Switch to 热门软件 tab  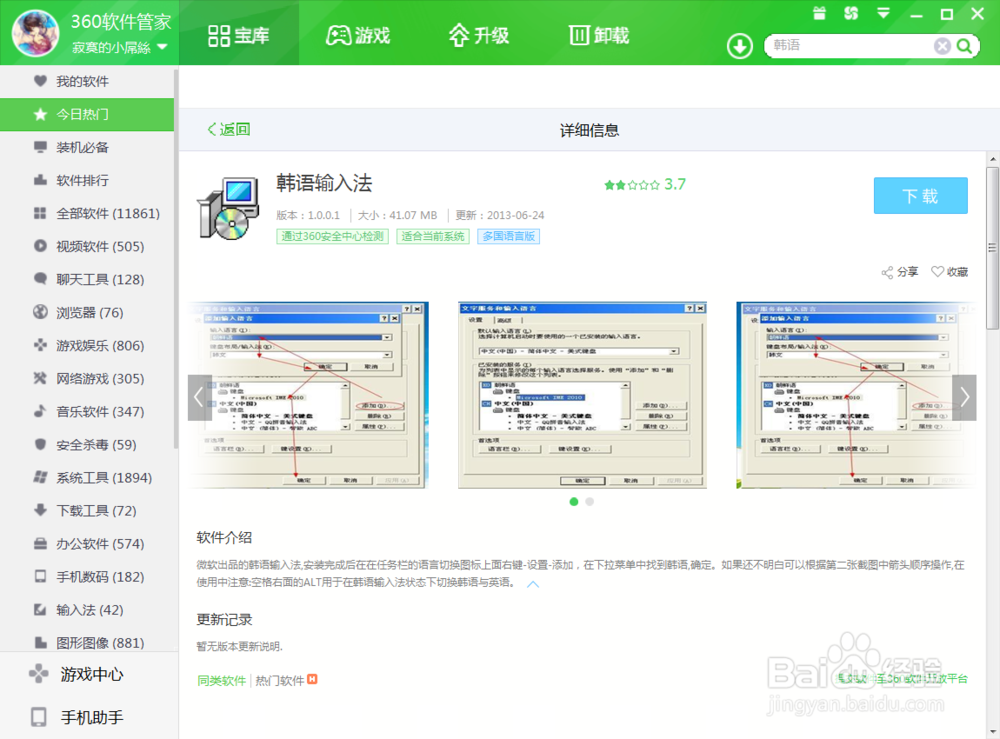pos(280,681)
